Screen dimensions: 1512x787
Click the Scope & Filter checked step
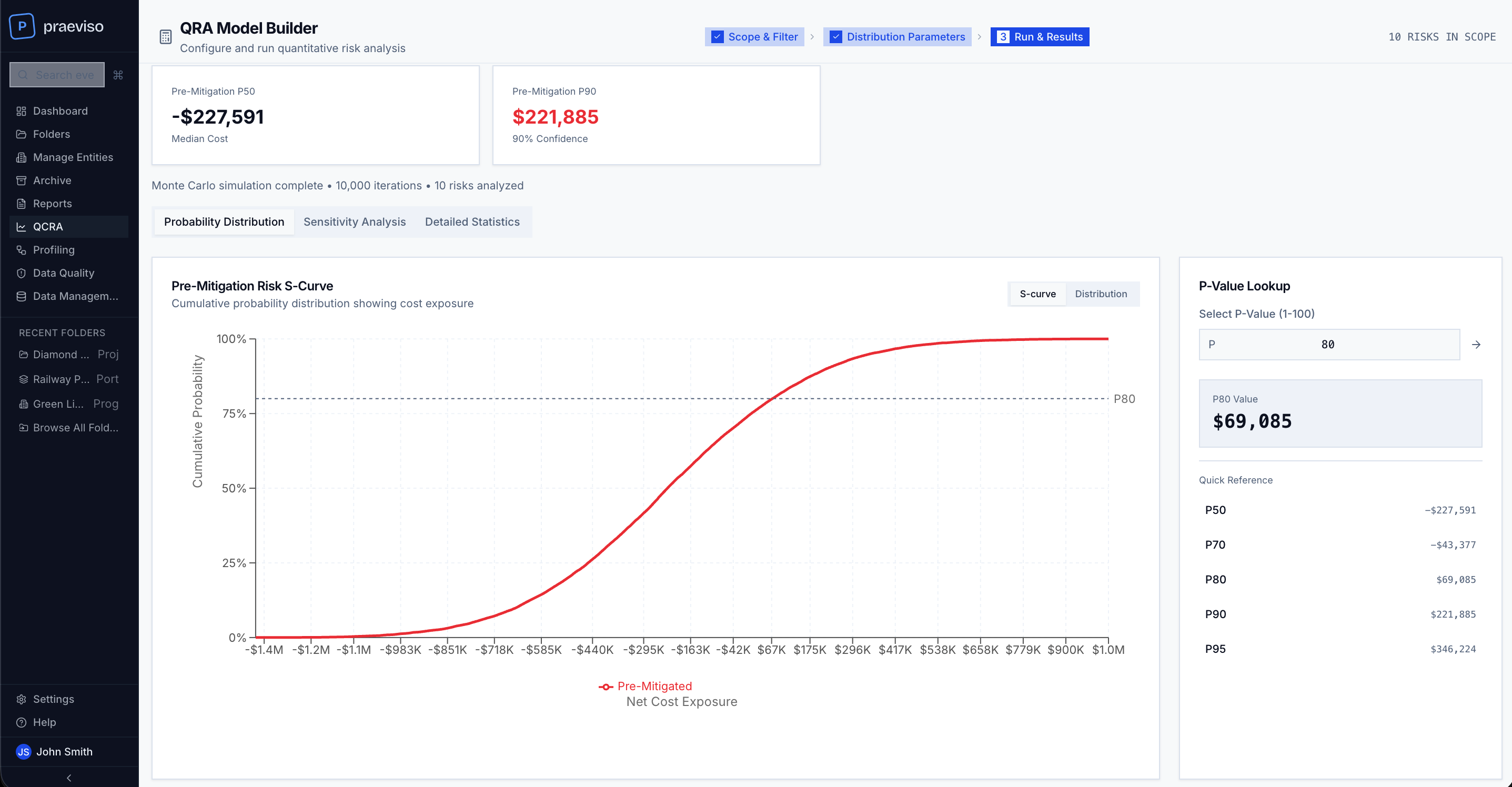(x=754, y=37)
